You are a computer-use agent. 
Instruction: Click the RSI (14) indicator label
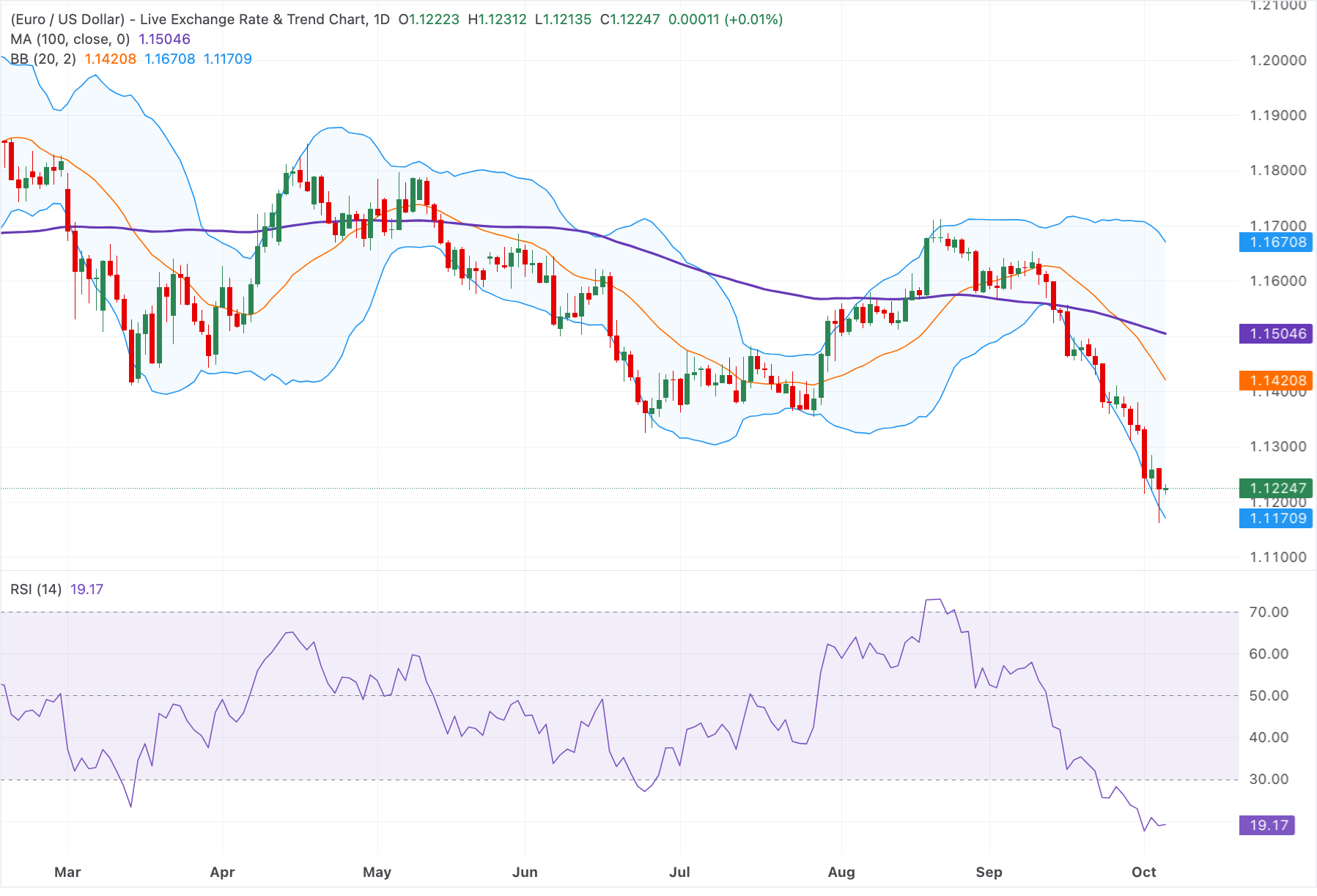(x=36, y=589)
